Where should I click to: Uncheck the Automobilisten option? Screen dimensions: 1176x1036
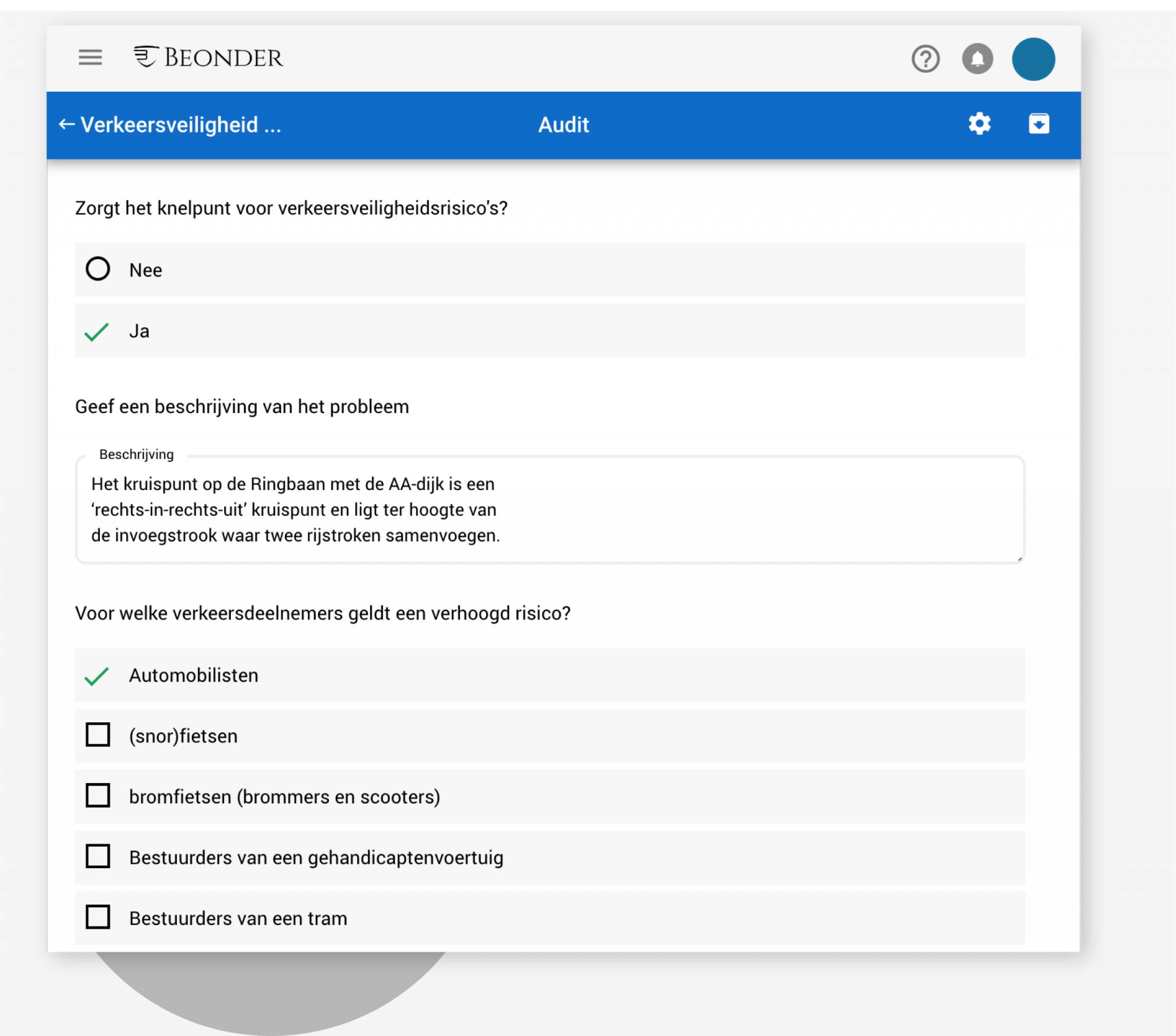coord(96,676)
